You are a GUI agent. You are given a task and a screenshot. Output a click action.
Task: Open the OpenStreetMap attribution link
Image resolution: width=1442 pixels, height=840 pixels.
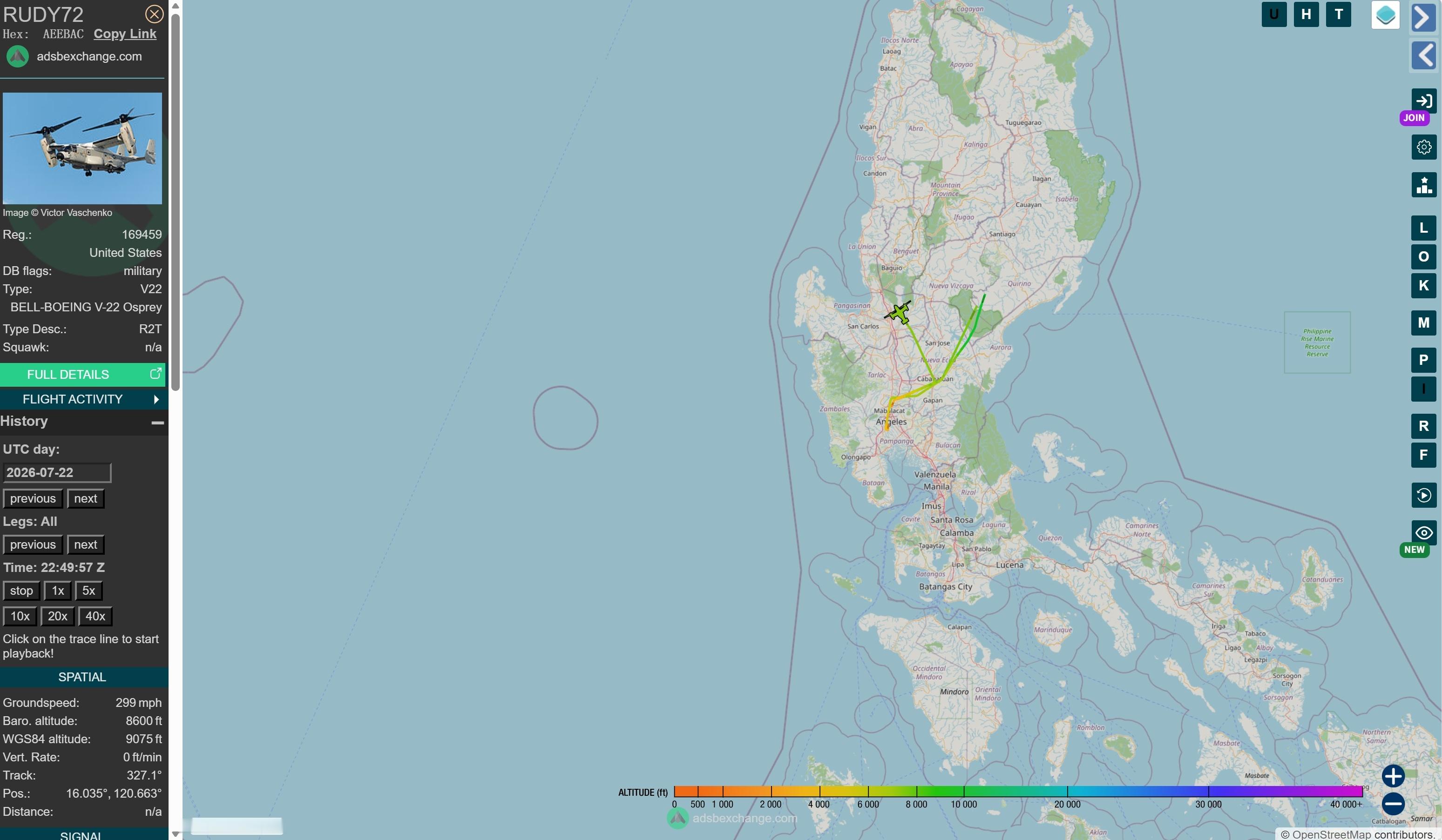click(1331, 834)
